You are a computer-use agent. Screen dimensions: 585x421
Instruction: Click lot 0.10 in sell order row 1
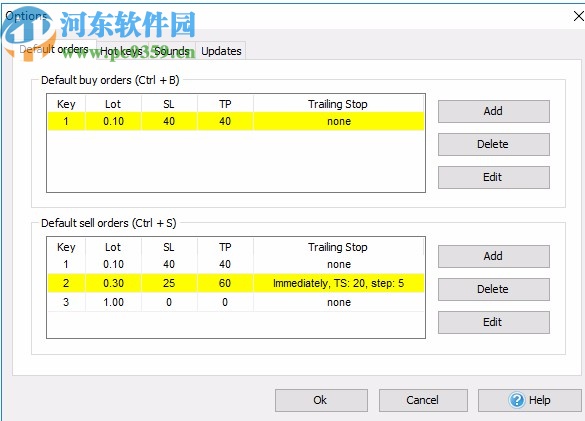point(113,264)
